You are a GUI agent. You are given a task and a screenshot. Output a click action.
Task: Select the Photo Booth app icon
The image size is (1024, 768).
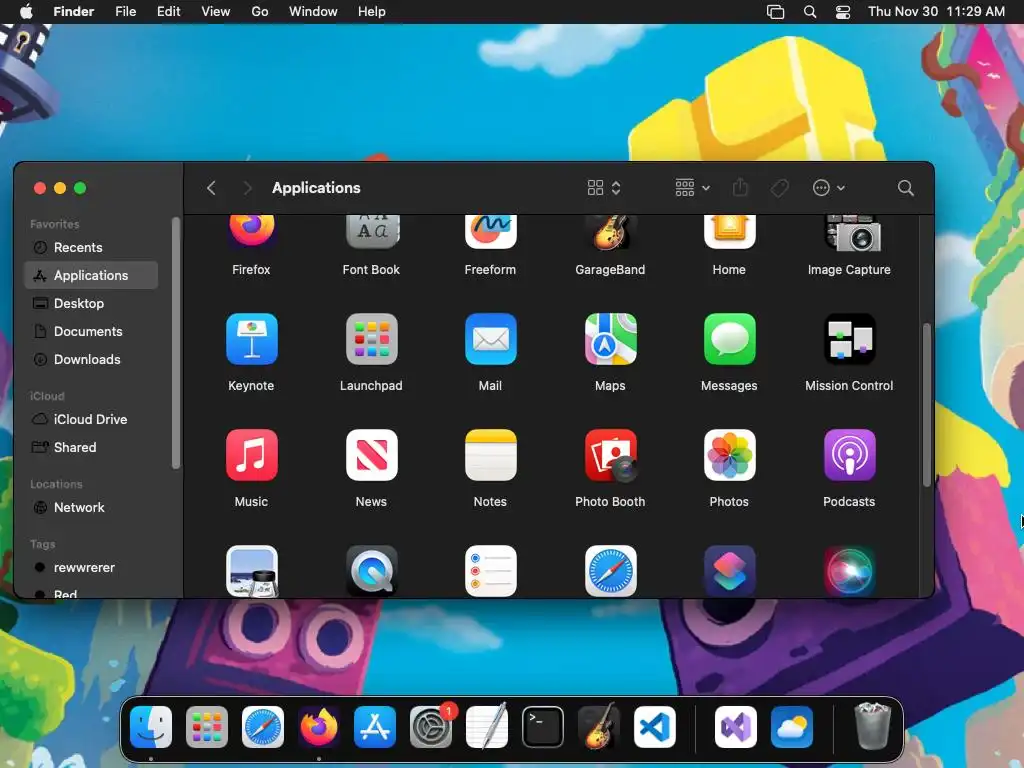click(610, 455)
